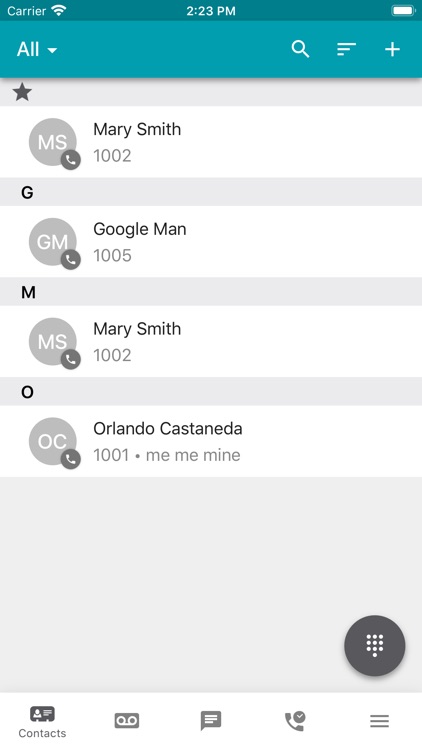The image size is (422, 750).
Task: Click the phone badge on Google Man avatar
Action: coord(70,260)
